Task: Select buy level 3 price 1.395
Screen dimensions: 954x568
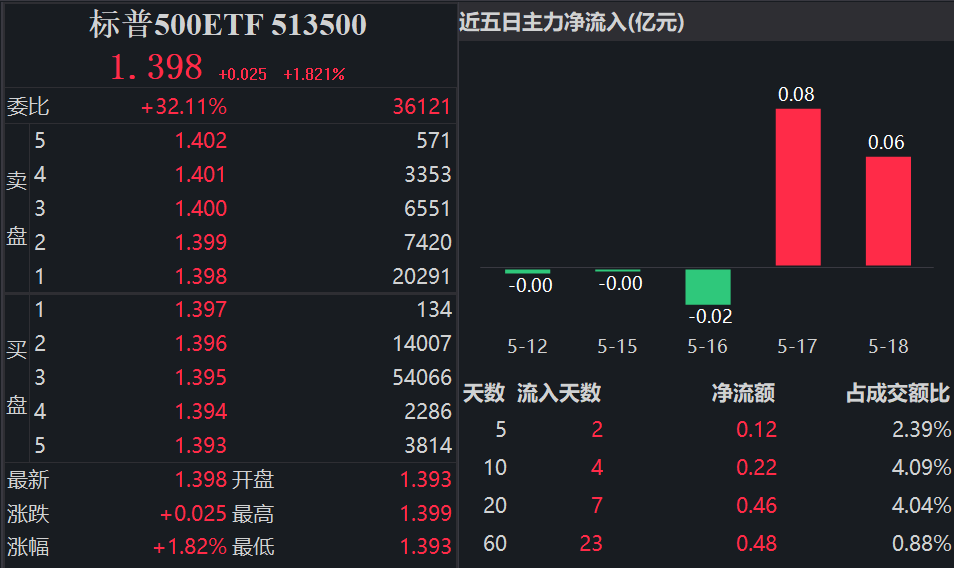Action: pos(201,378)
